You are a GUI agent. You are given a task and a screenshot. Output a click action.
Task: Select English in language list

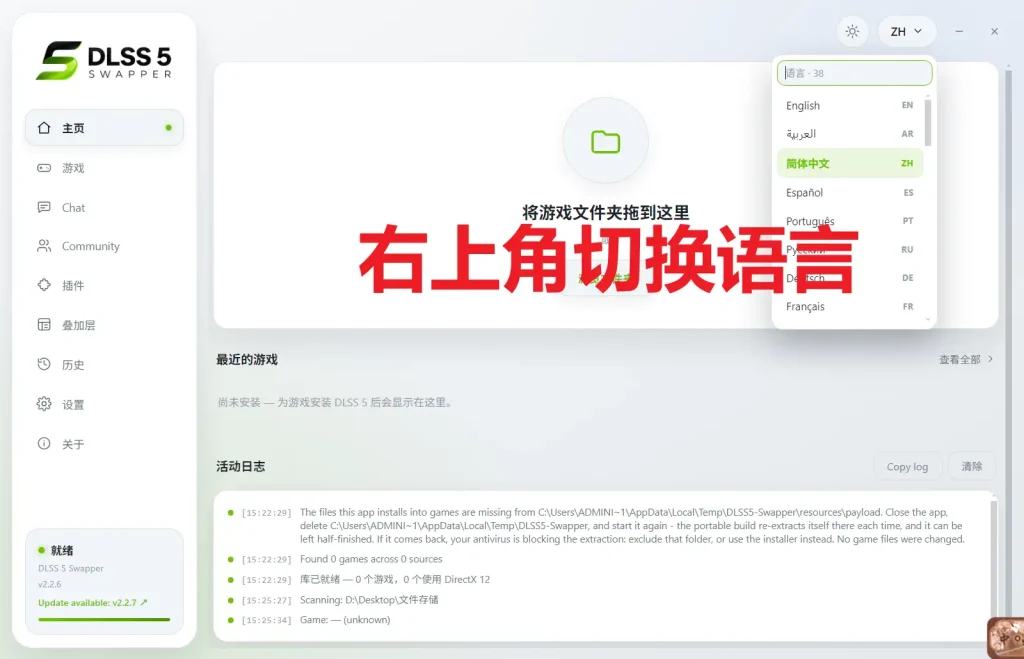point(850,105)
